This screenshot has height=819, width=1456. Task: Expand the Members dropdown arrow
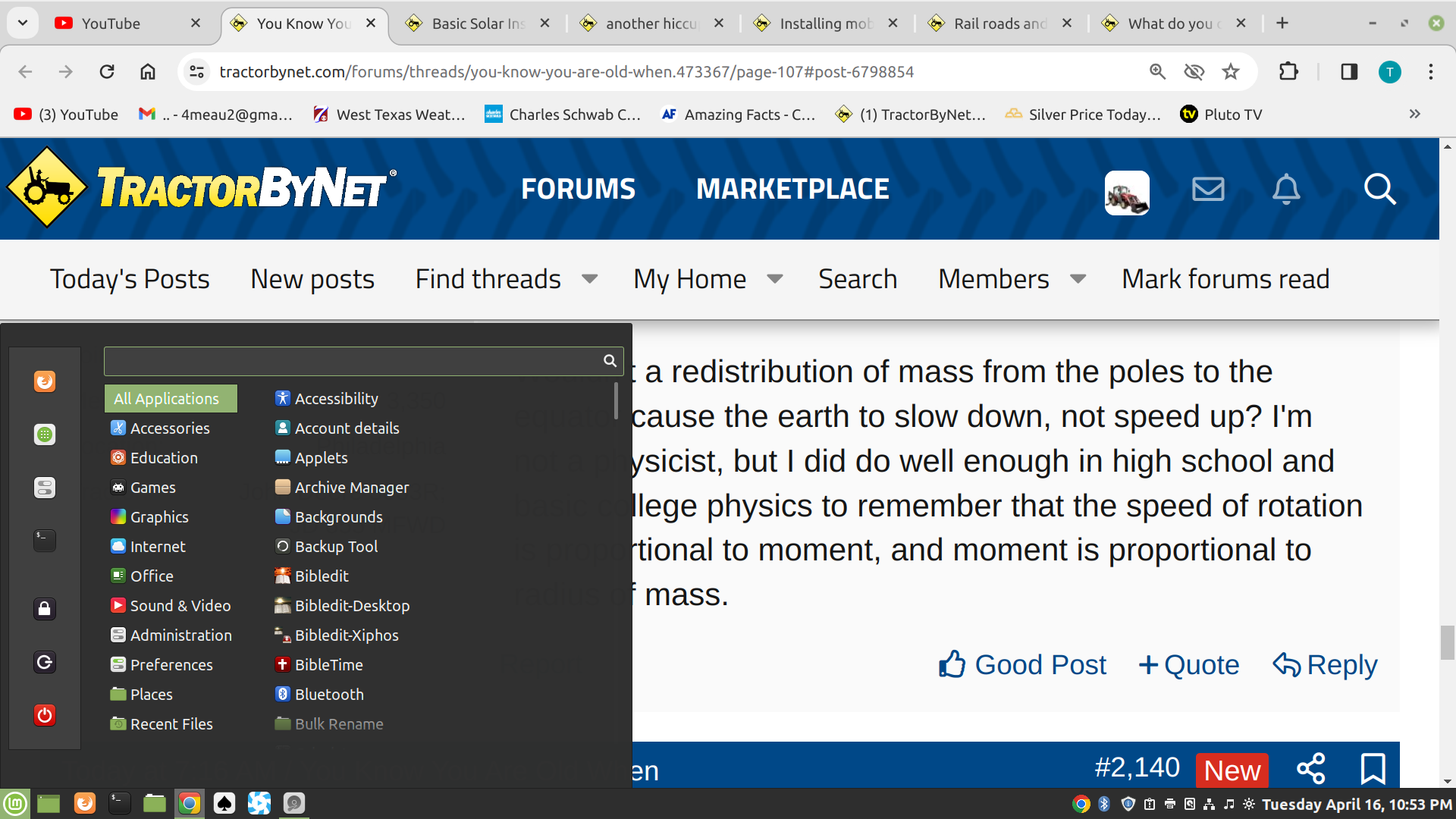pyautogui.click(x=1078, y=279)
